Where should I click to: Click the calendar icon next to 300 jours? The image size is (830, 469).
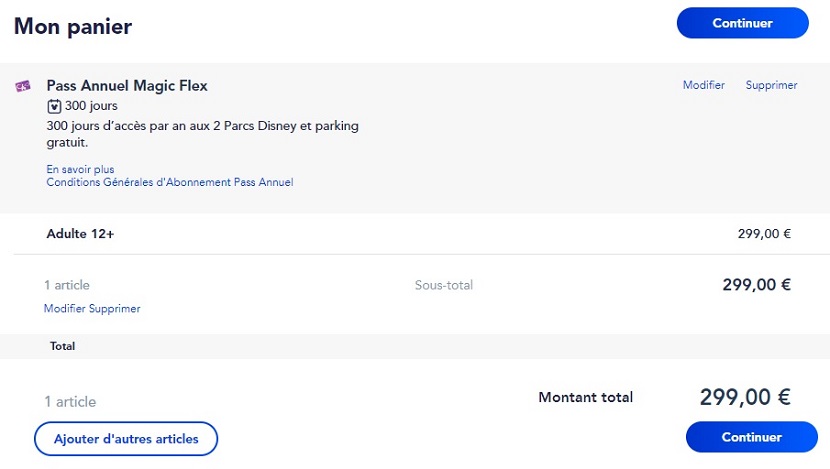click(x=54, y=106)
